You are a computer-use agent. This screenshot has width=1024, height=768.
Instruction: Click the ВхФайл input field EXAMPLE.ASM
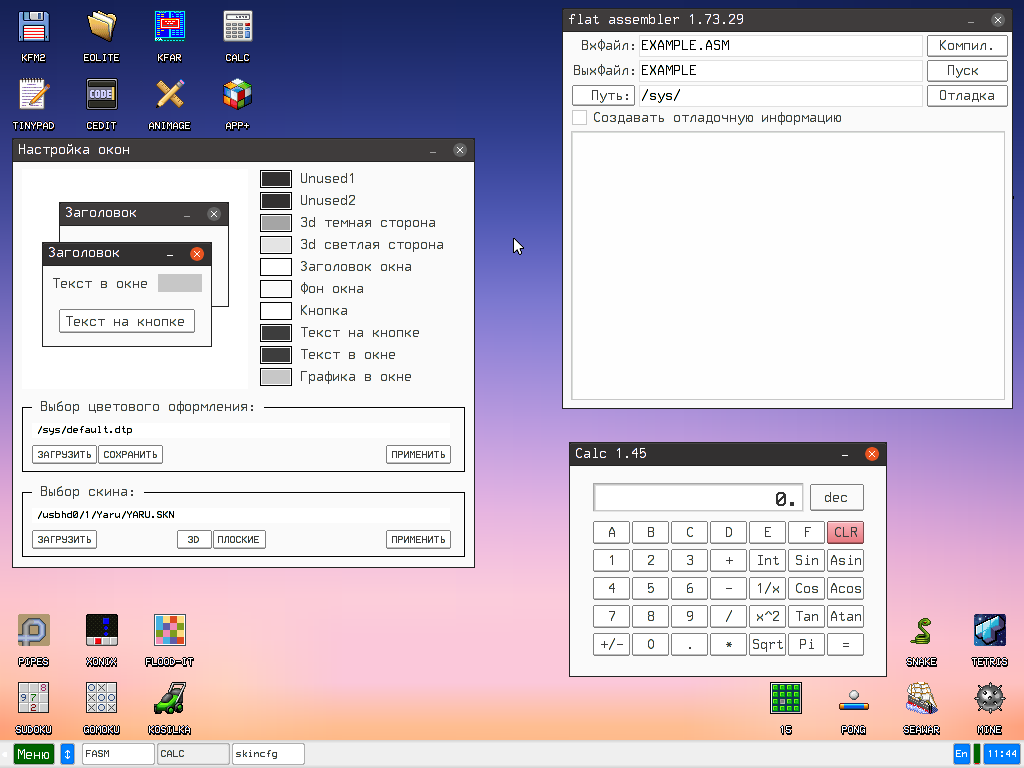pos(779,46)
